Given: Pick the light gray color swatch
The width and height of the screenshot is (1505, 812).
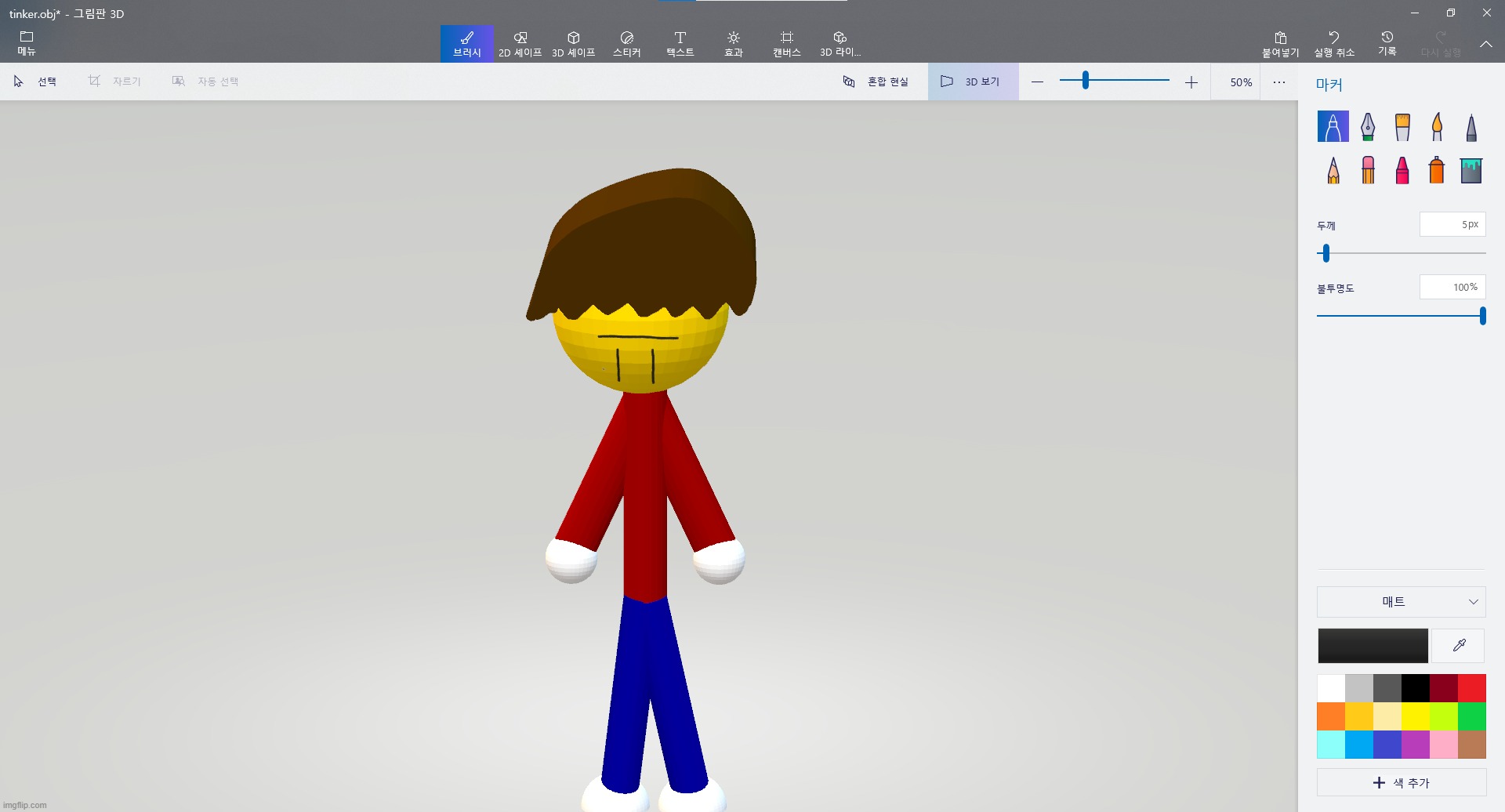Looking at the screenshot, I should 1359,688.
